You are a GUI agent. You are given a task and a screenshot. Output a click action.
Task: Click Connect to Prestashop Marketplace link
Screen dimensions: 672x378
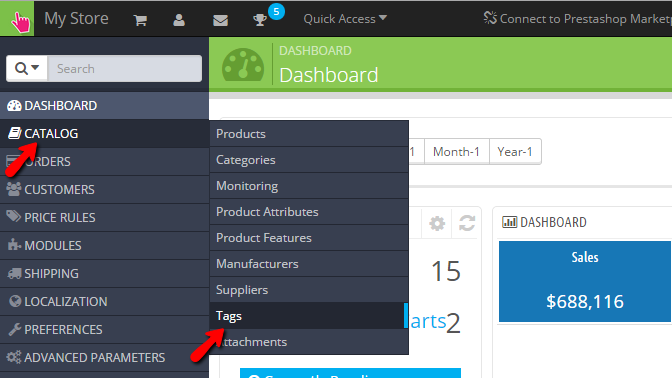577,19
